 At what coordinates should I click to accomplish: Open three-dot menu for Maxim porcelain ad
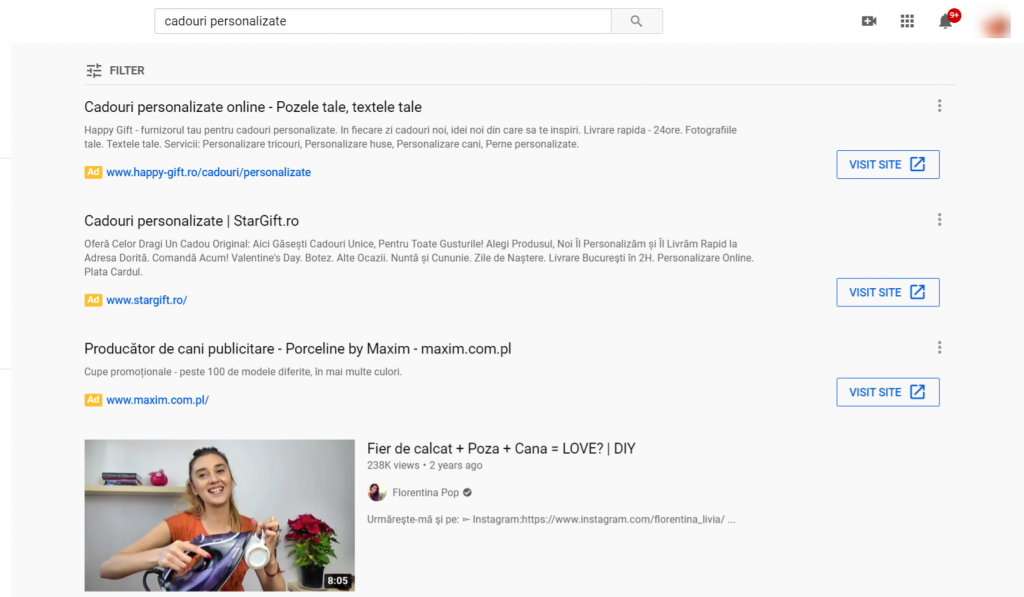coord(939,347)
